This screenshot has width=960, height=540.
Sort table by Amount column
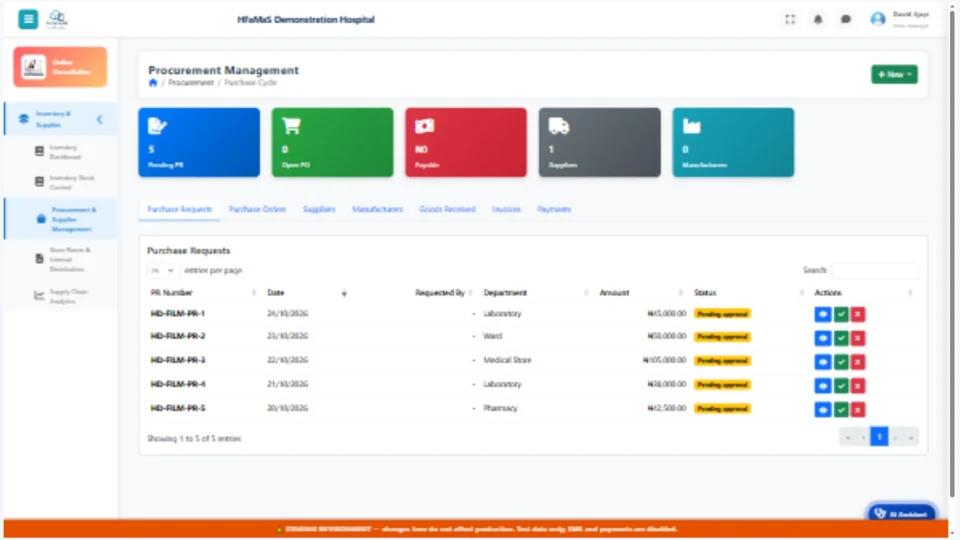pos(640,293)
